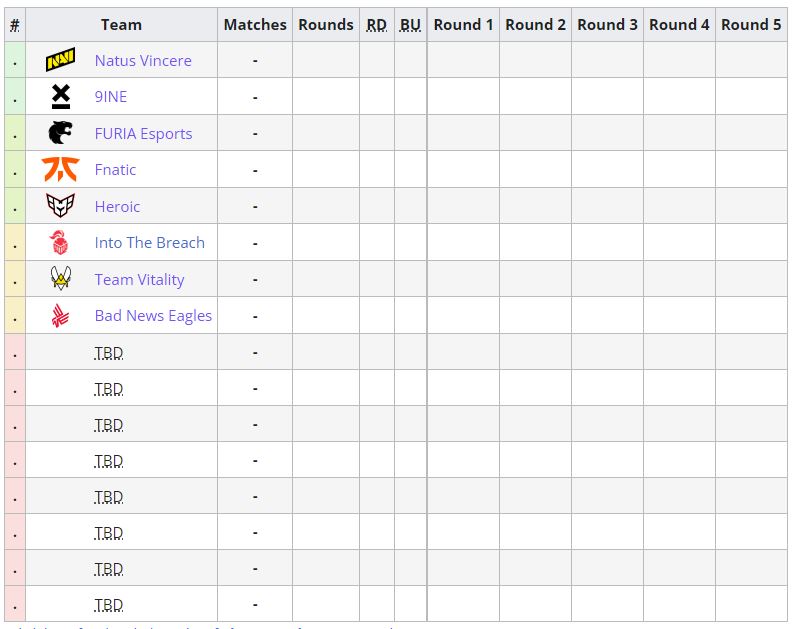Screen dimensions: 795x629
Task: Click the # column header
Action: (x=15, y=25)
